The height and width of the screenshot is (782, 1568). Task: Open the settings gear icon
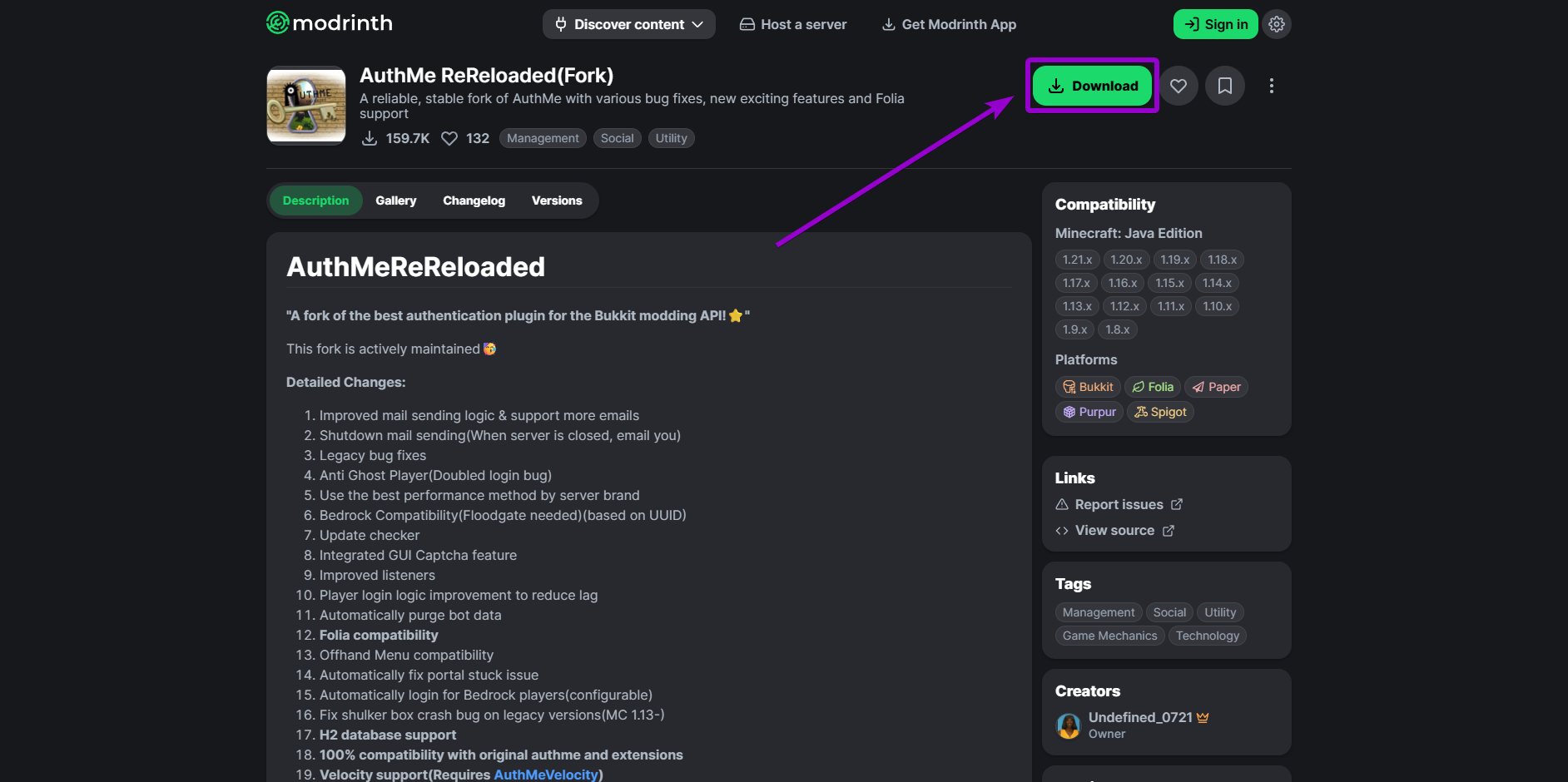1277,24
